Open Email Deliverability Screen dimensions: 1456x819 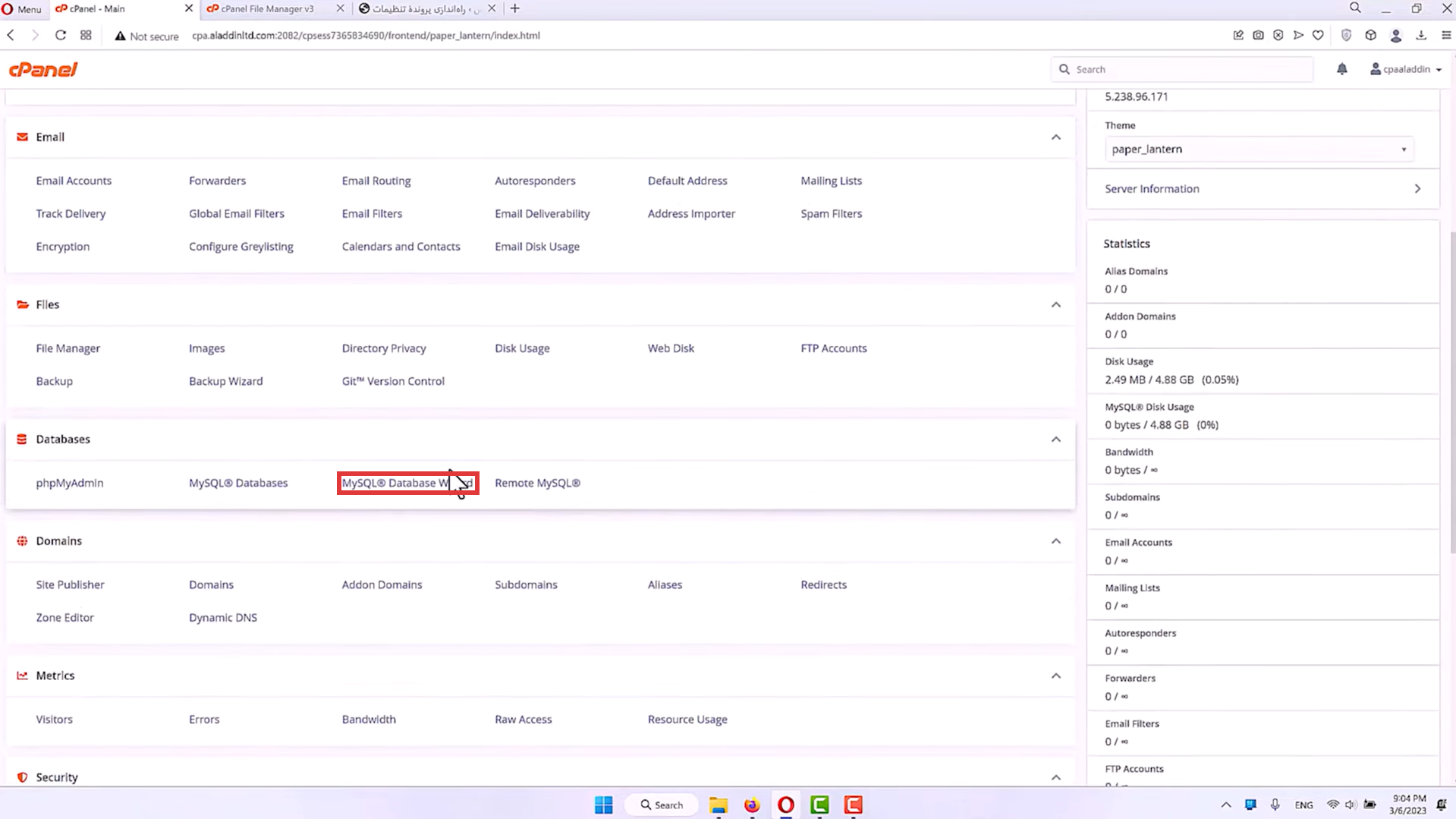(x=542, y=214)
